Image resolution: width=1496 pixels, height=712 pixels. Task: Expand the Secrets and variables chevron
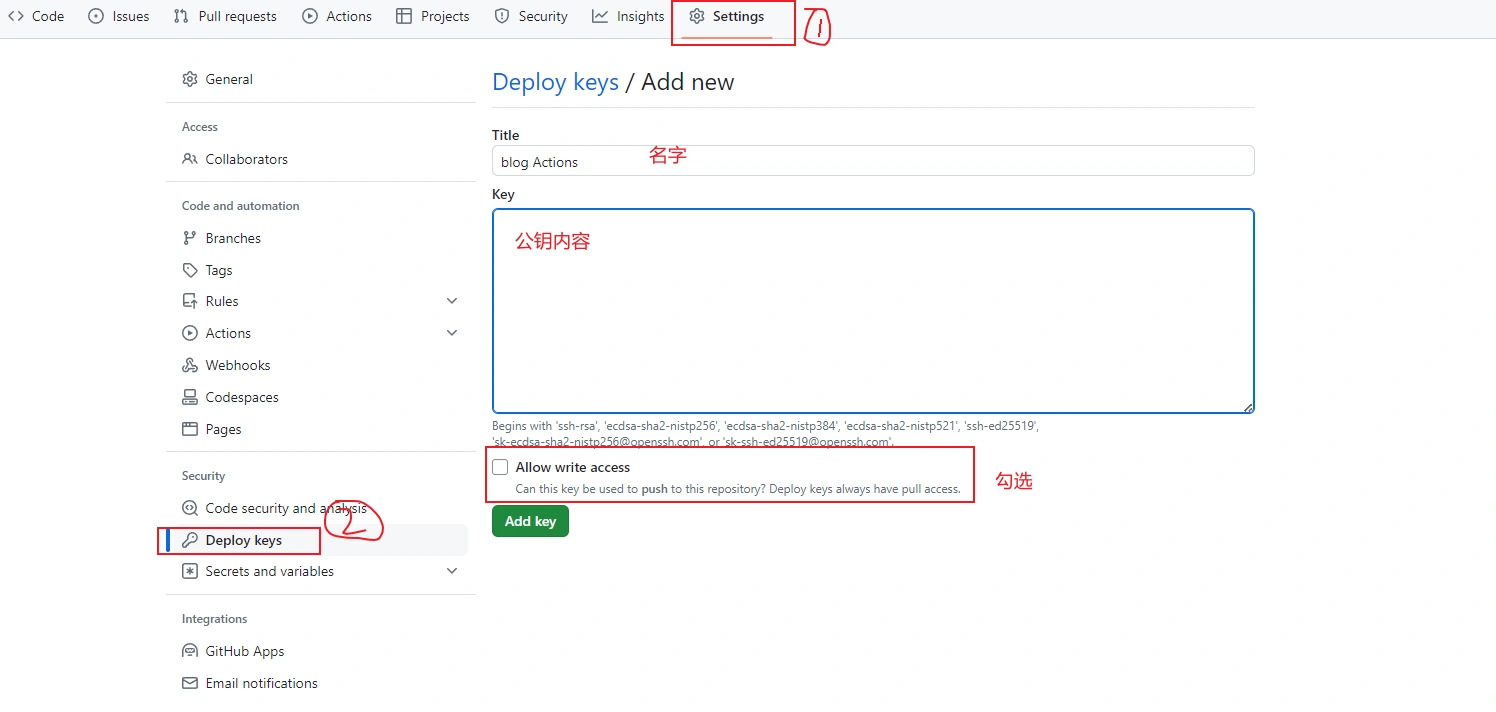pos(452,571)
